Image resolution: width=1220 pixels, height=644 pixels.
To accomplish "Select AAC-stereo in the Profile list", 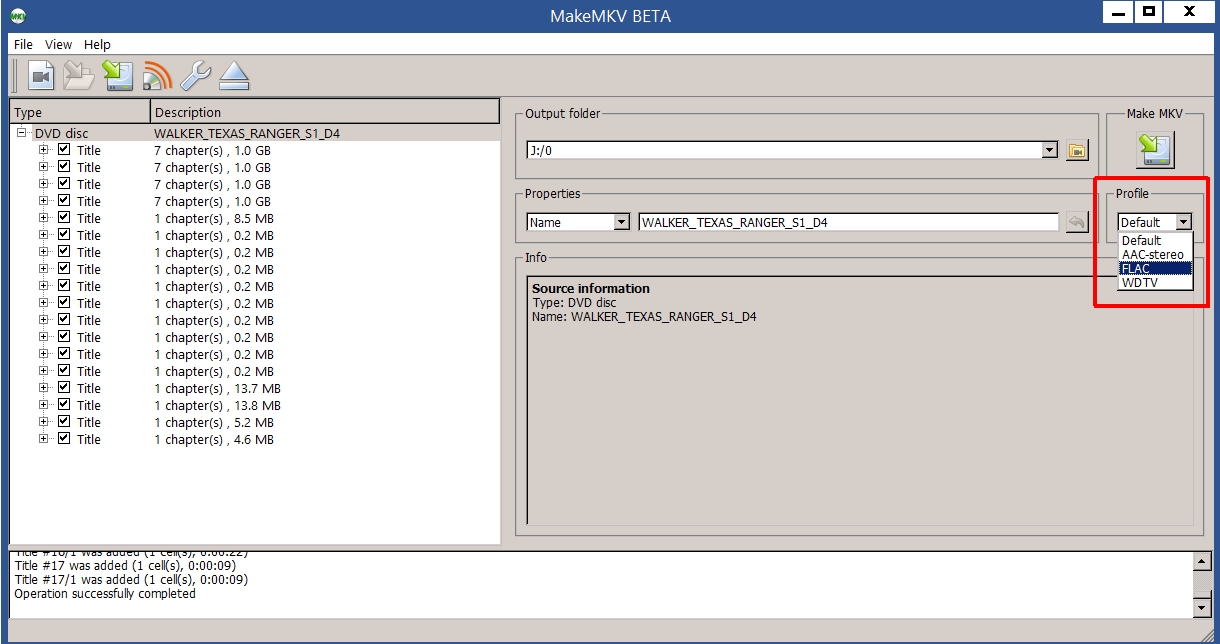I will pyautogui.click(x=1156, y=254).
